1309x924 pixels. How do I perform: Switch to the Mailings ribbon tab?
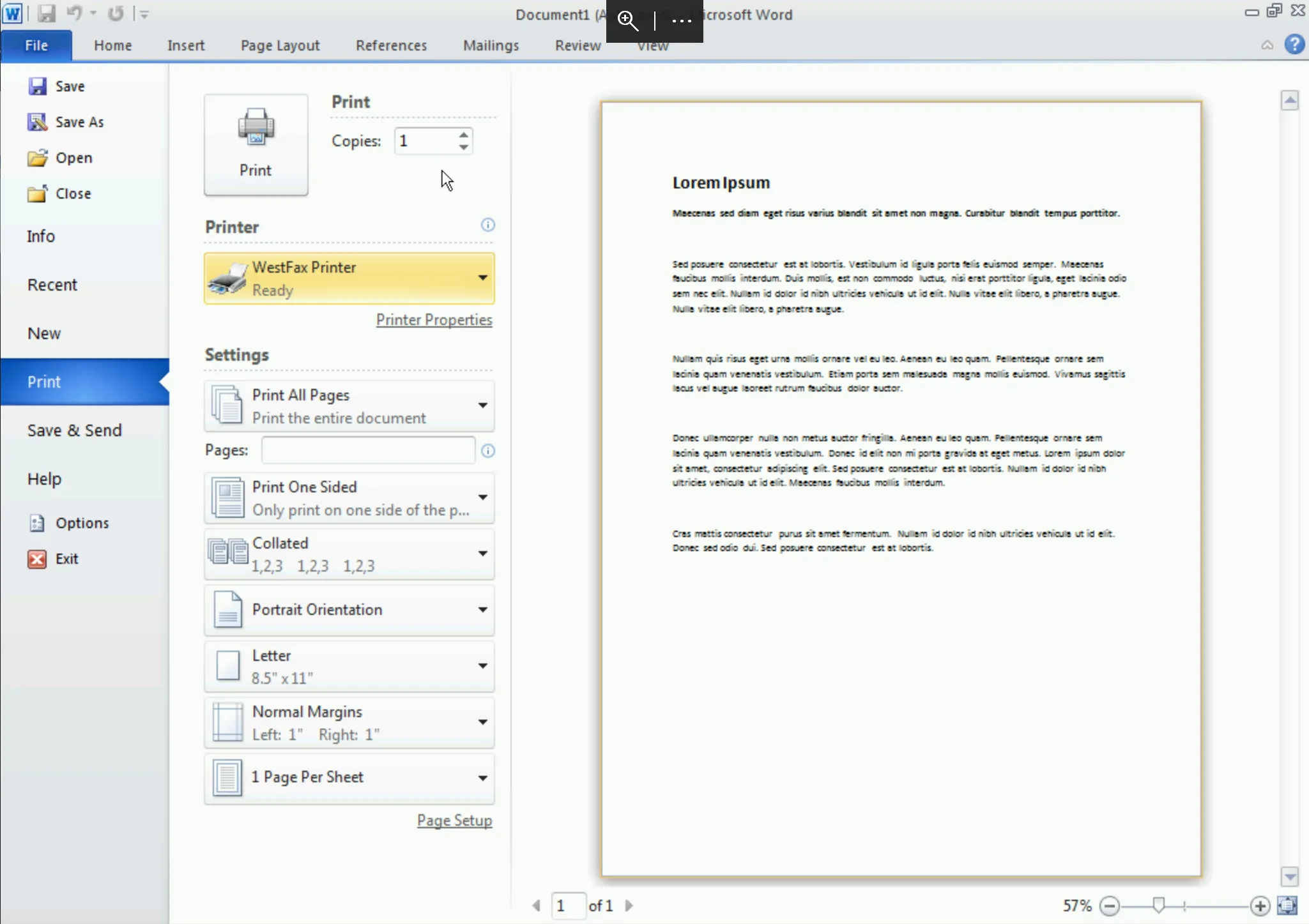[x=490, y=45]
